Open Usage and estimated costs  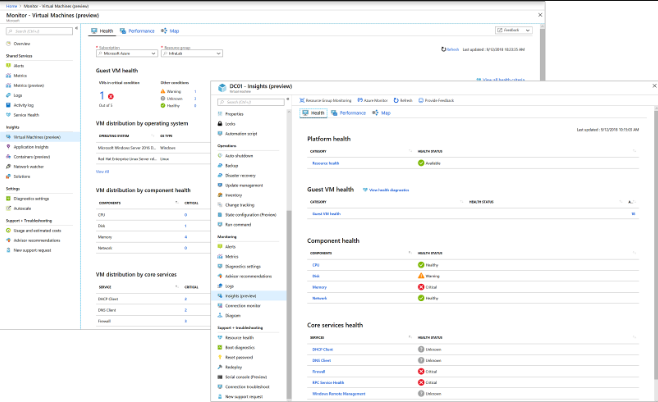point(37,231)
